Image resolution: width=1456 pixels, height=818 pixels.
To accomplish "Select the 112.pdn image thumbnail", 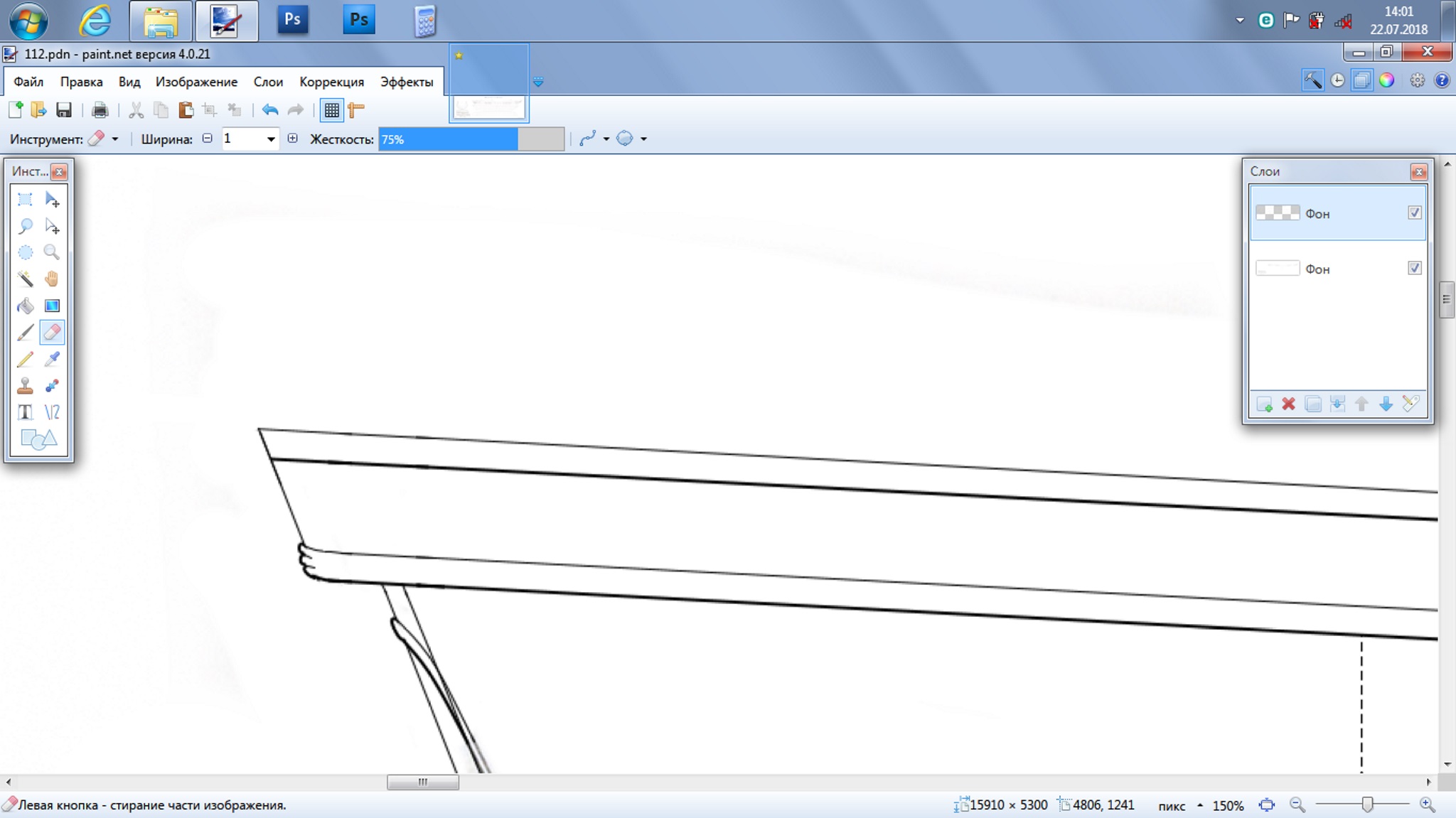I will coord(489,84).
